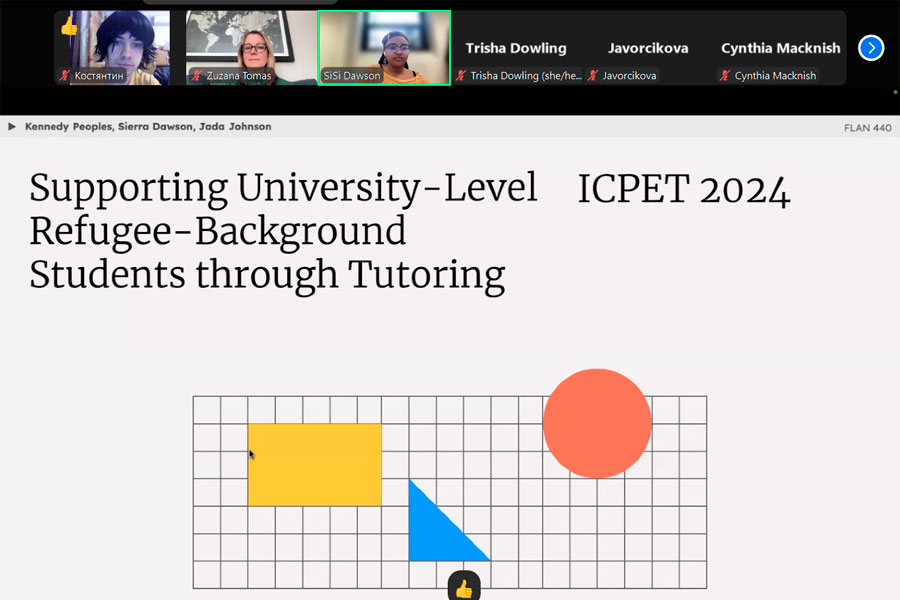This screenshot has height=600, width=900.
Task: Click presenter names 'Kennedy Peoples, Sierra Dawson, Jada Johnson'
Action: 148,126
